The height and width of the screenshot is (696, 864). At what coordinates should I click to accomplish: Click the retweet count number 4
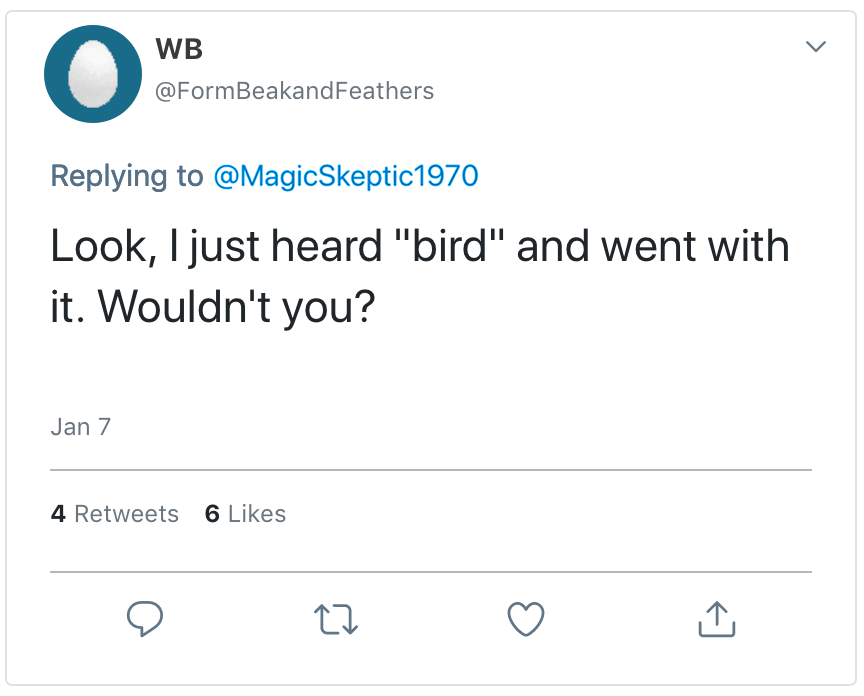tap(58, 514)
